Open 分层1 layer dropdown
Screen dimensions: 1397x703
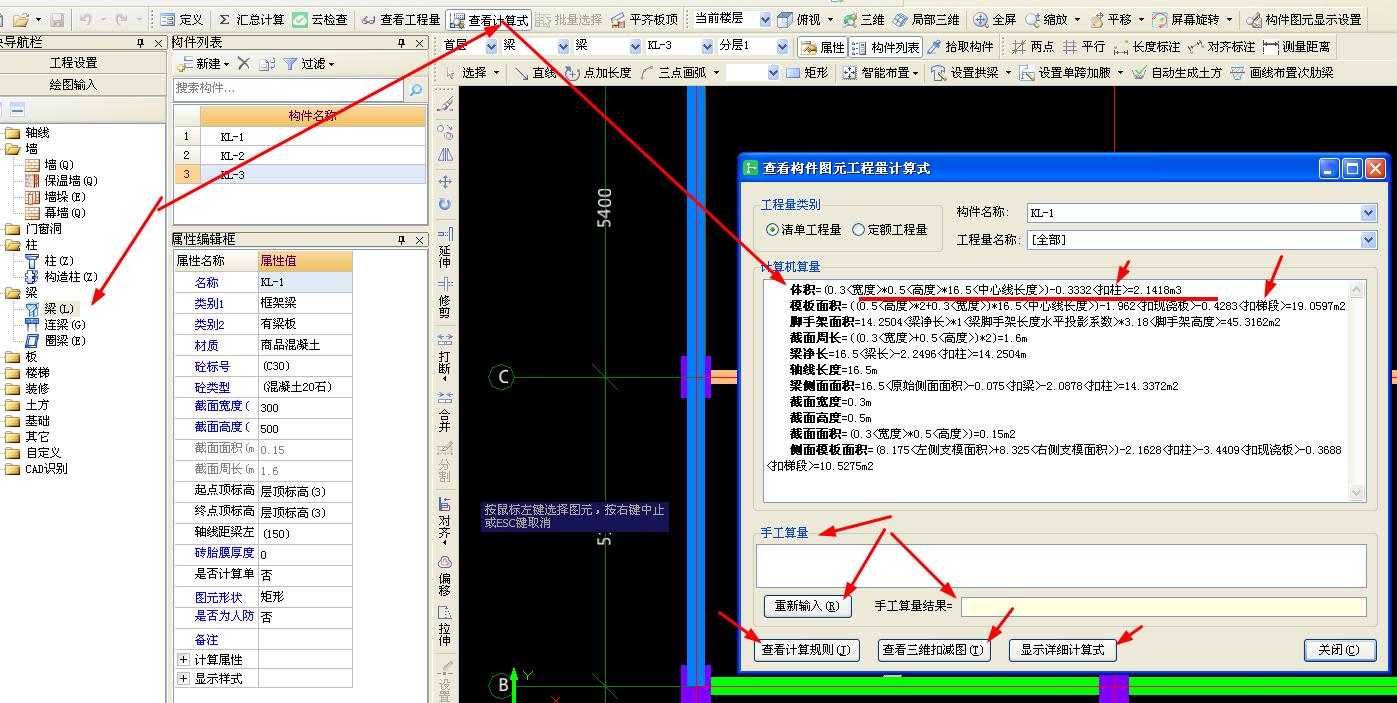782,46
